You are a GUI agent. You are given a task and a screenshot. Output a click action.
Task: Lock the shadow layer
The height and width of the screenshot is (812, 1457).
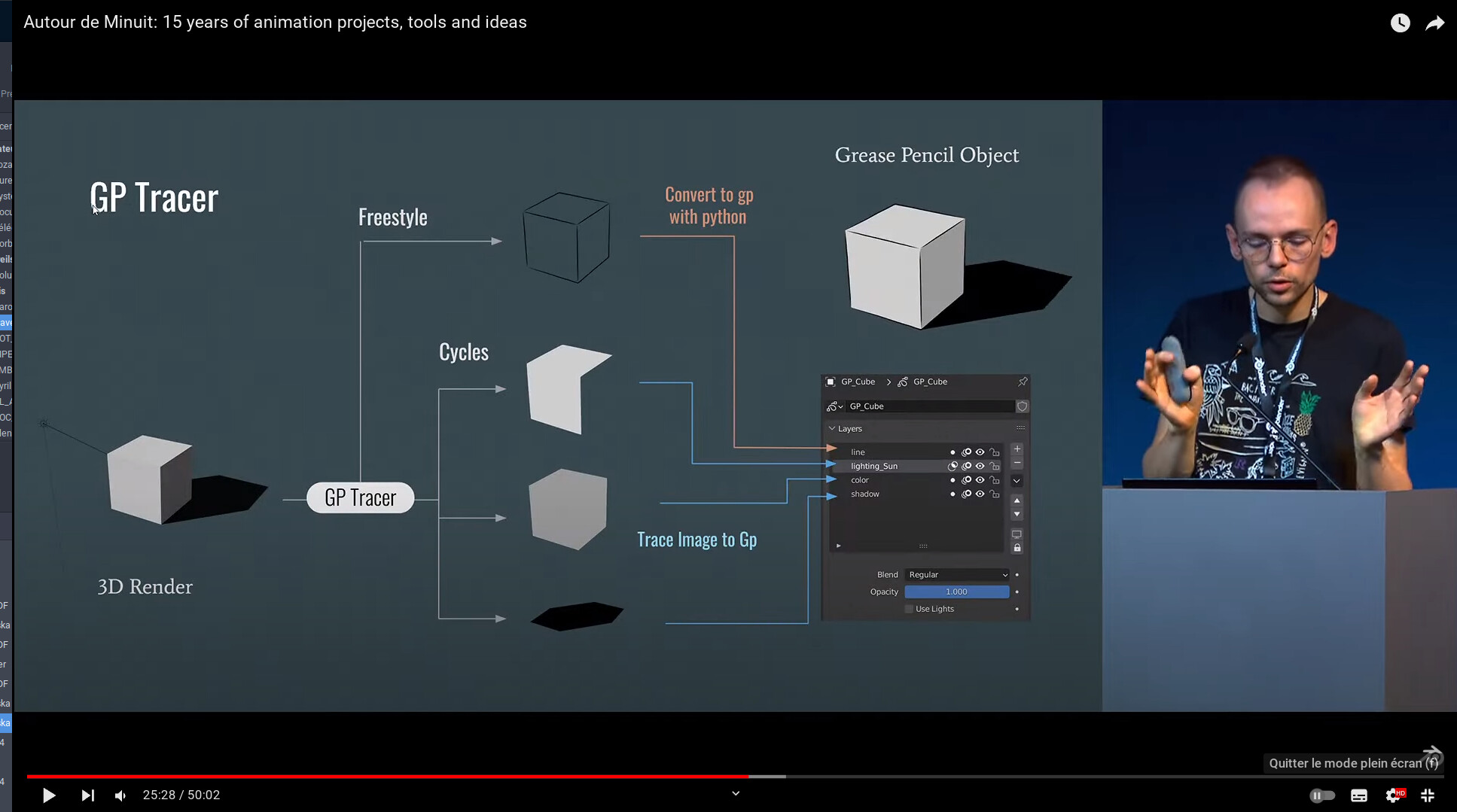995,494
